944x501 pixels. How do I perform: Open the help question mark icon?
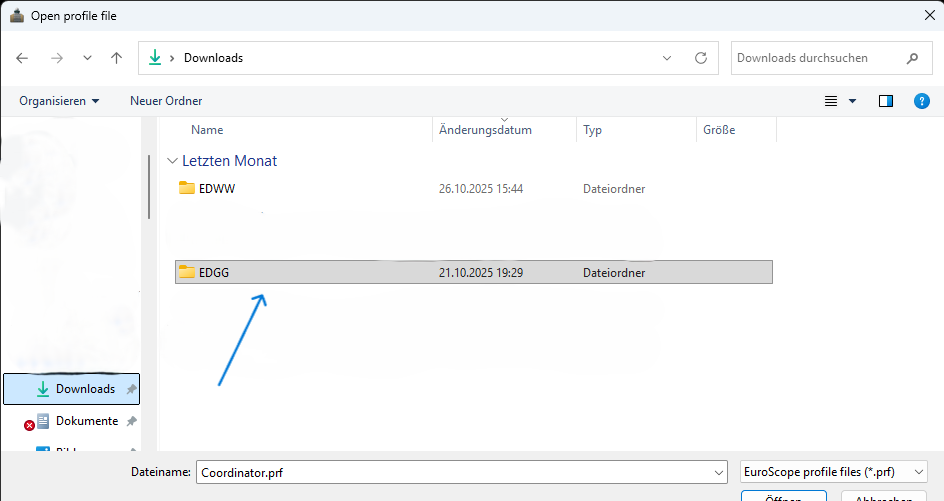coord(922,101)
